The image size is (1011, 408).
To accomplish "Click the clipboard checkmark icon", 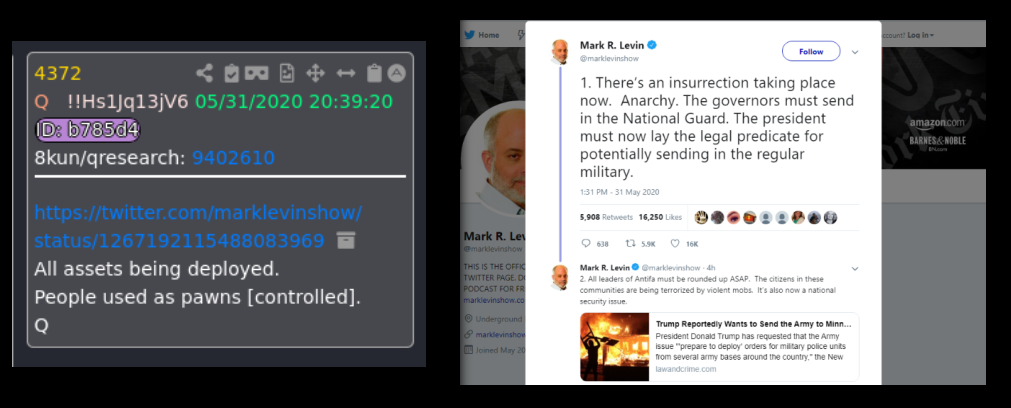I will pos(231,73).
